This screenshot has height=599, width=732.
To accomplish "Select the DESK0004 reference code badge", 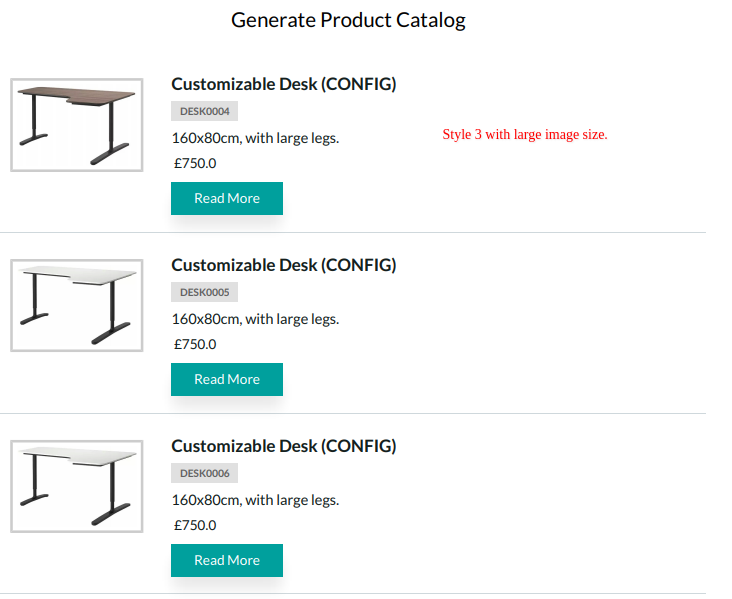I will point(204,111).
